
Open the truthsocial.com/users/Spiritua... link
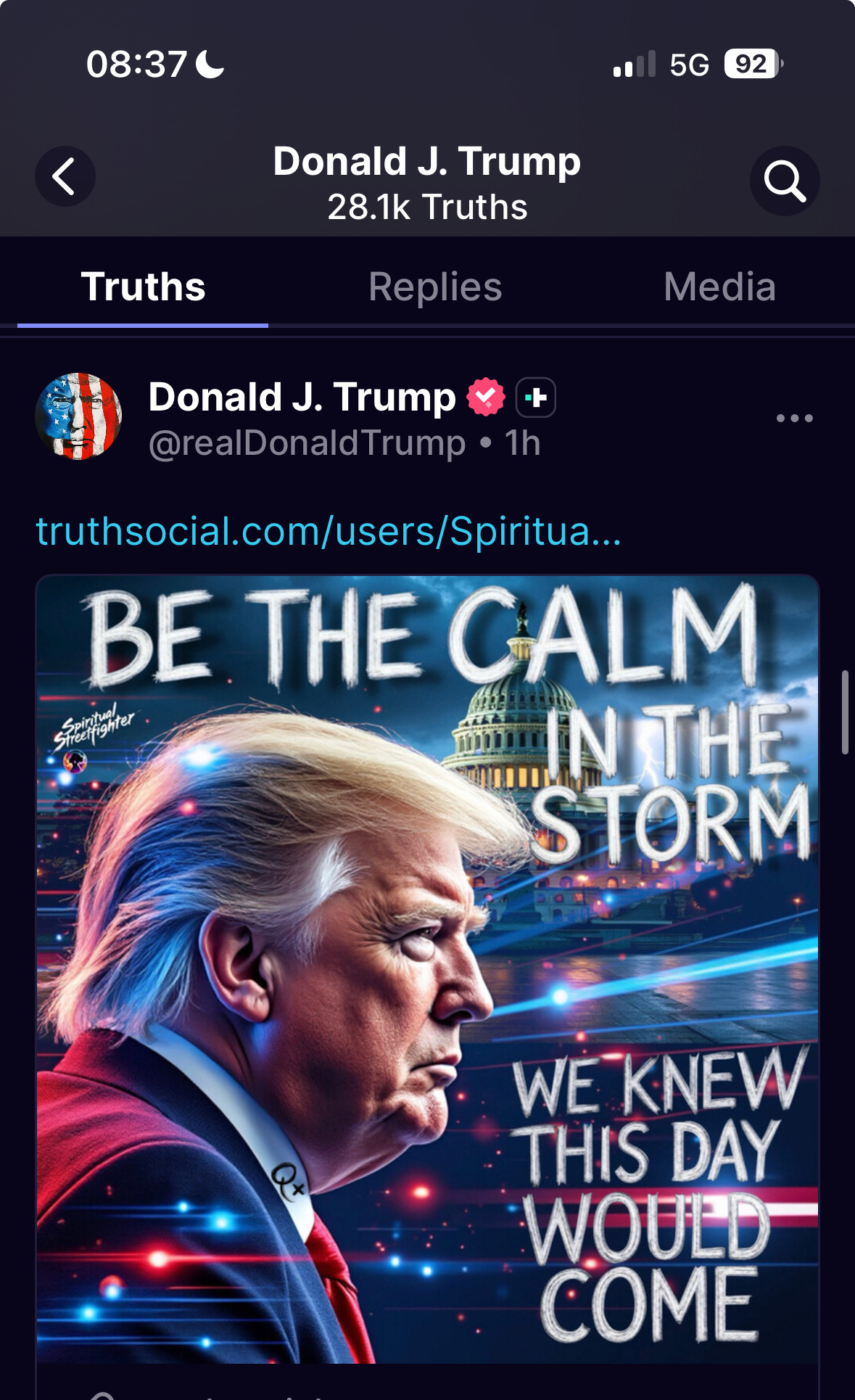point(329,531)
